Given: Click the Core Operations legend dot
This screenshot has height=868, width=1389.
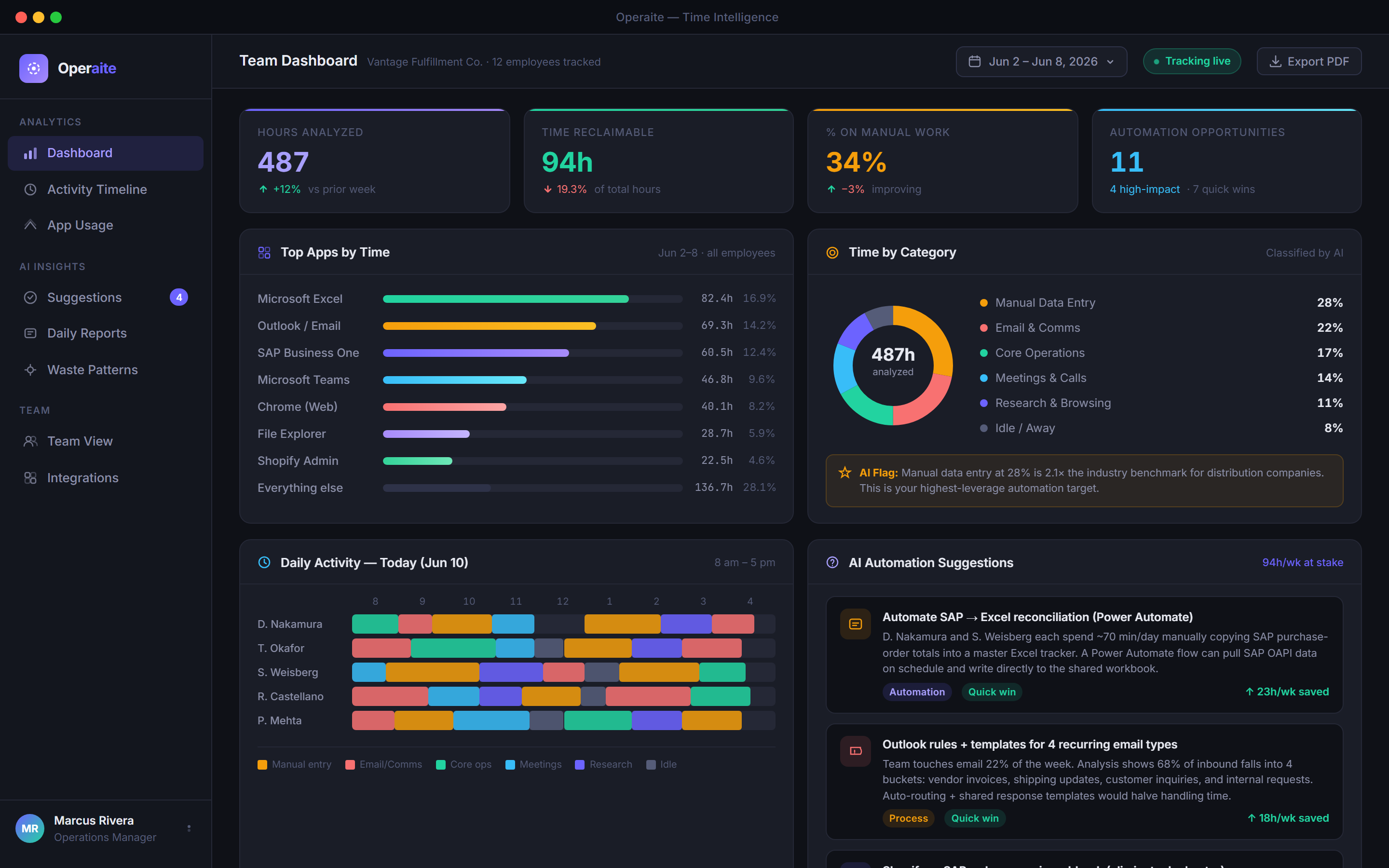Looking at the screenshot, I should click(x=984, y=353).
